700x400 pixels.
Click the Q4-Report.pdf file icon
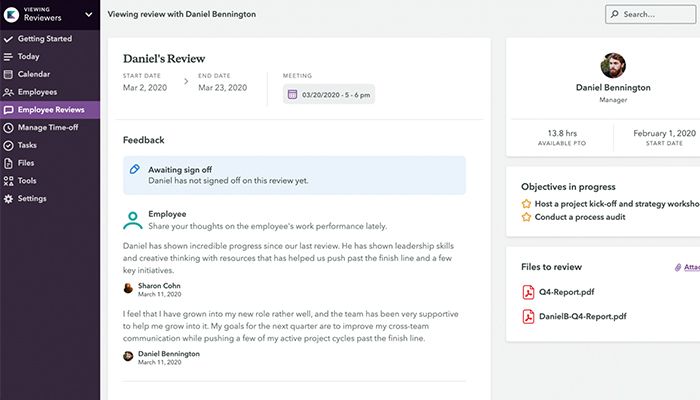click(x=529, y=292)
